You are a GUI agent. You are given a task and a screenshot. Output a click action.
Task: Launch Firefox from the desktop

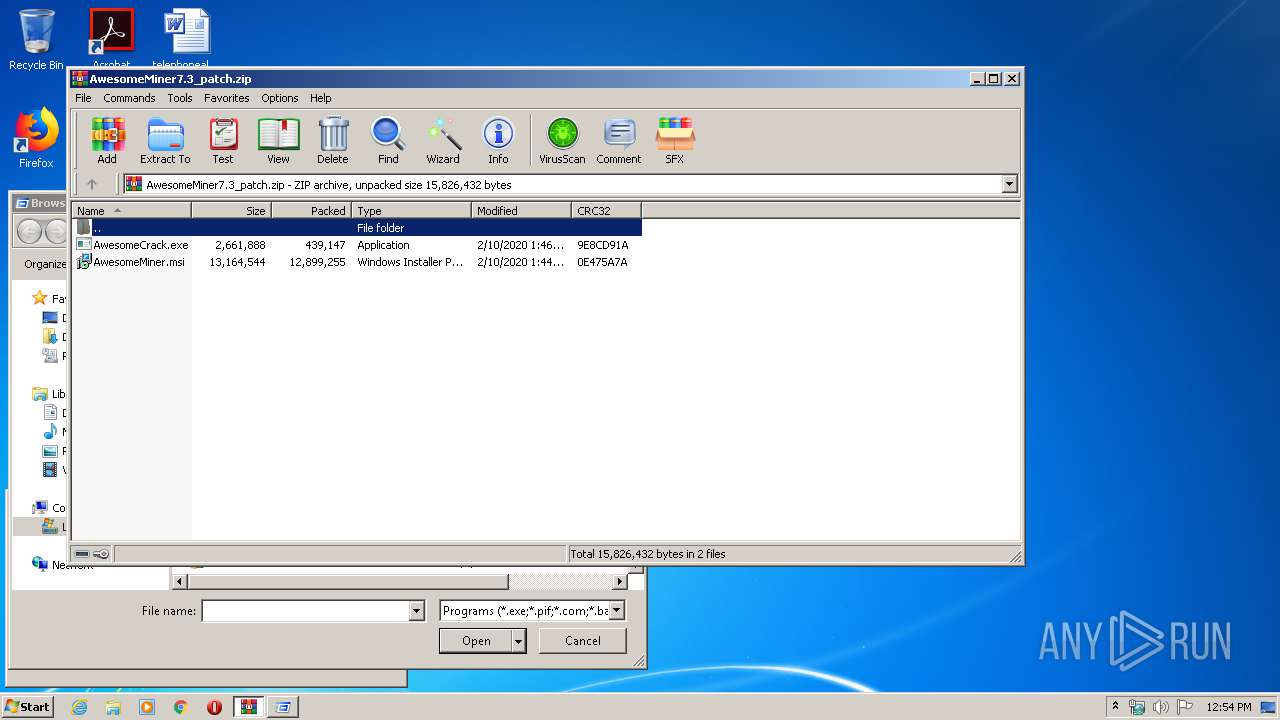36,138
